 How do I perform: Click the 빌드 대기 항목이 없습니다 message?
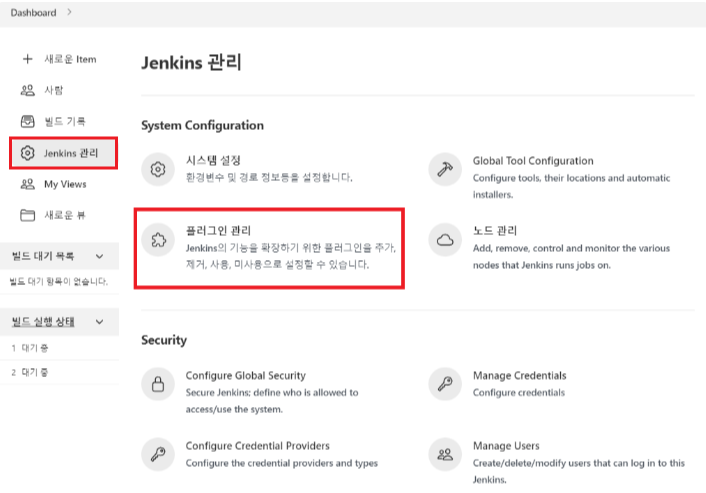tap(59, 281)
